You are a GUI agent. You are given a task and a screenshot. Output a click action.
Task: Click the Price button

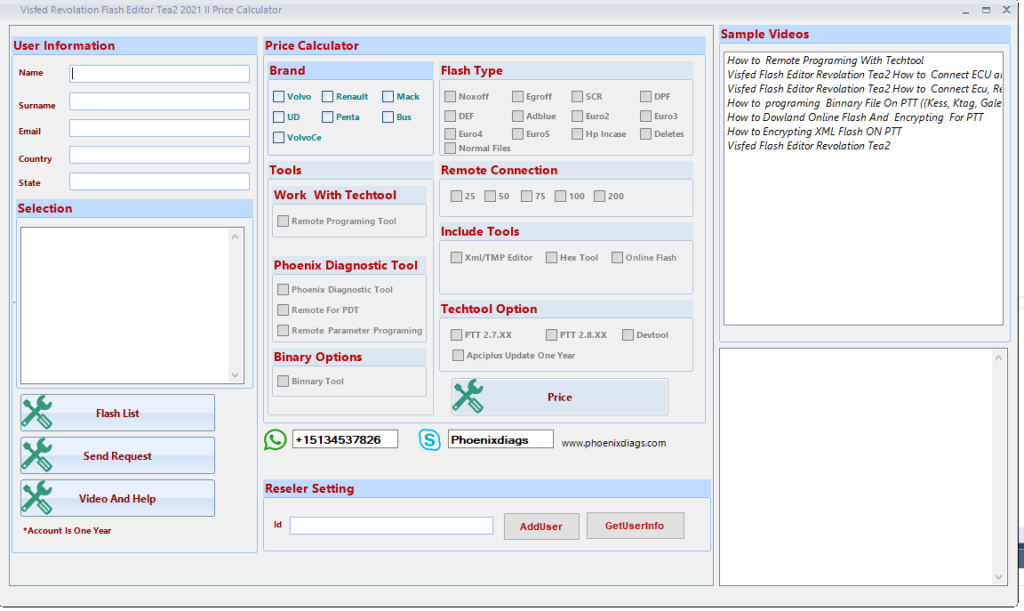pos(560,397)
